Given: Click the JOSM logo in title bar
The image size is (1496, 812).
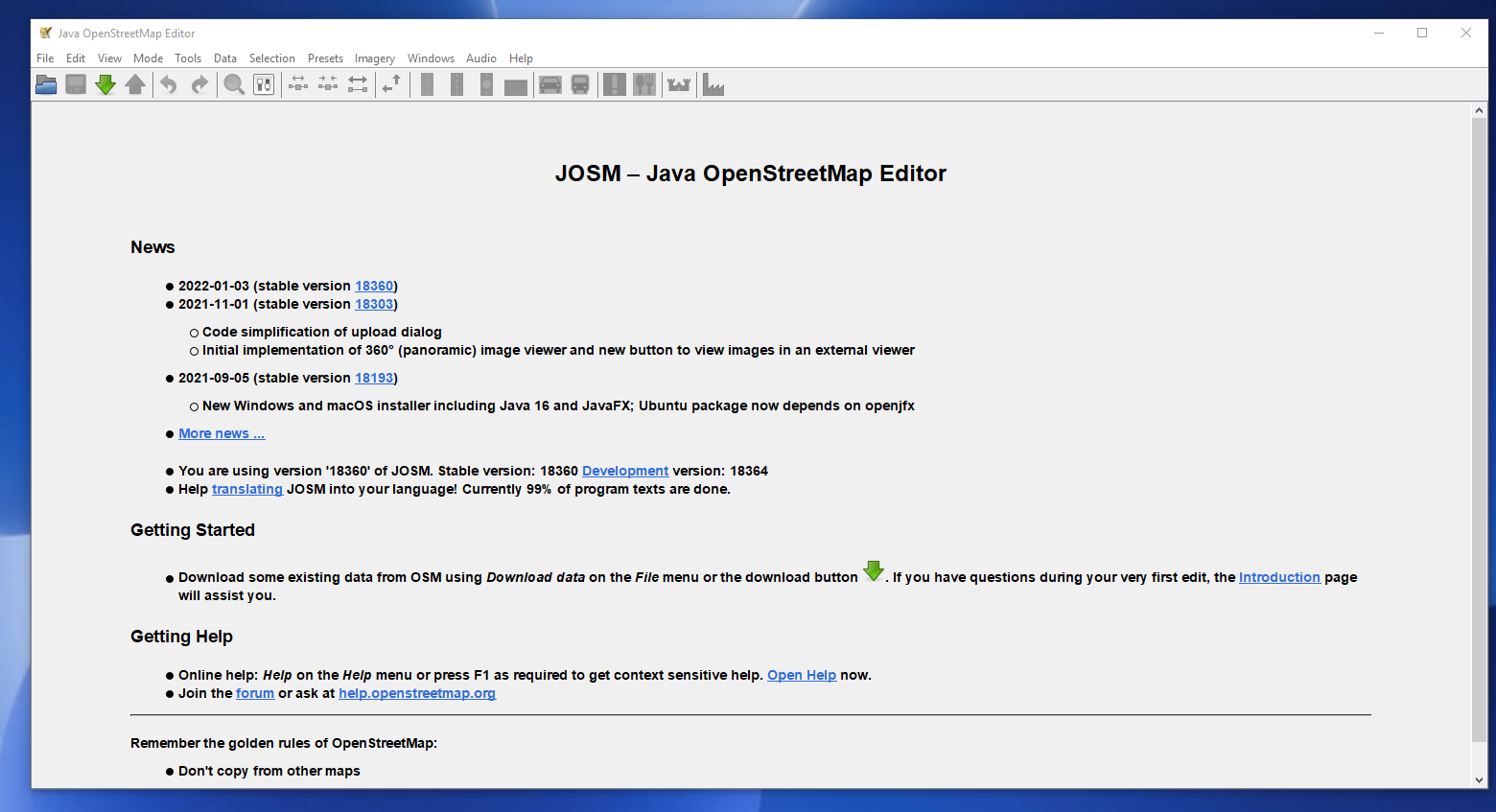Looking at the screenshot, I should pyautogui.click(x=45, y=33).
